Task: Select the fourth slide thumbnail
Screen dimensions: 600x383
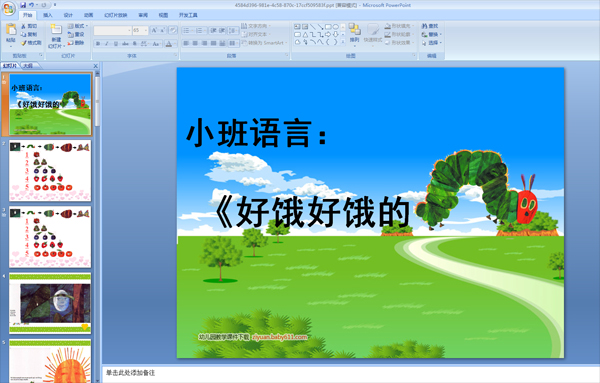Action: point(50,303)
